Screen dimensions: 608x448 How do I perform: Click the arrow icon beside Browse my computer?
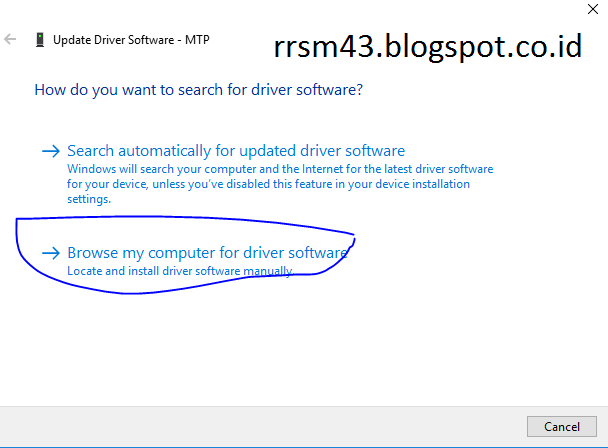point(51,253)
